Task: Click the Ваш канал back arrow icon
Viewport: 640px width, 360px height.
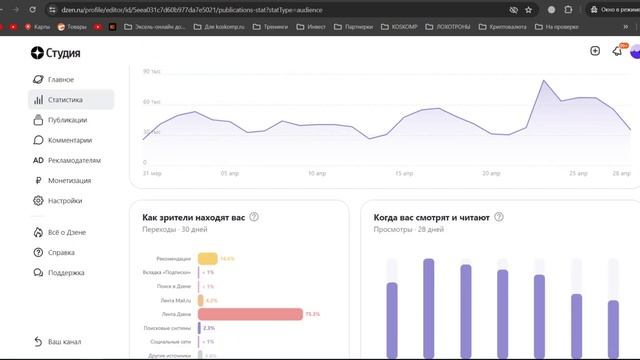Action: [38, 341]
